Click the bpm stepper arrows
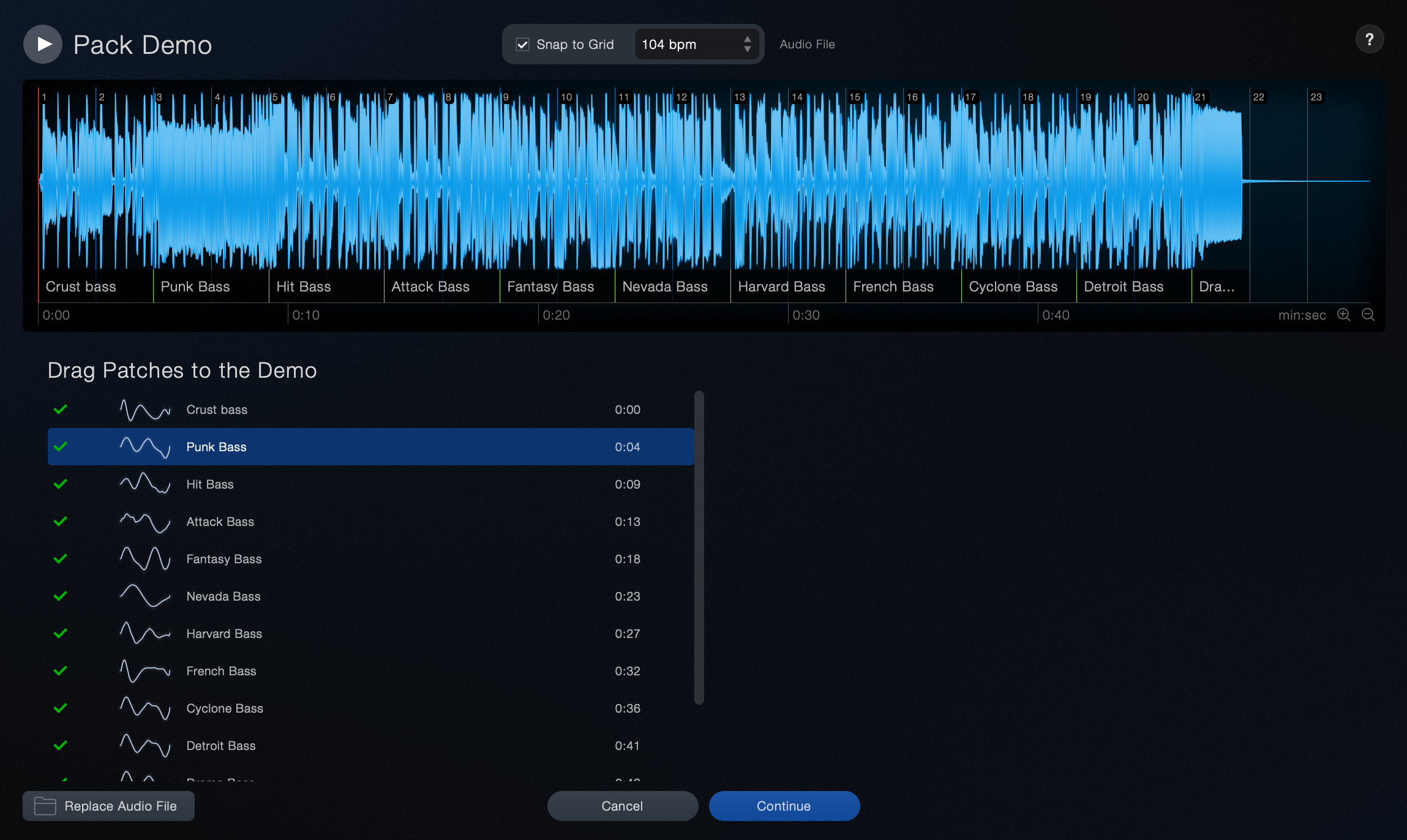This screenshot has height=840, width=1407. point(747,45)
